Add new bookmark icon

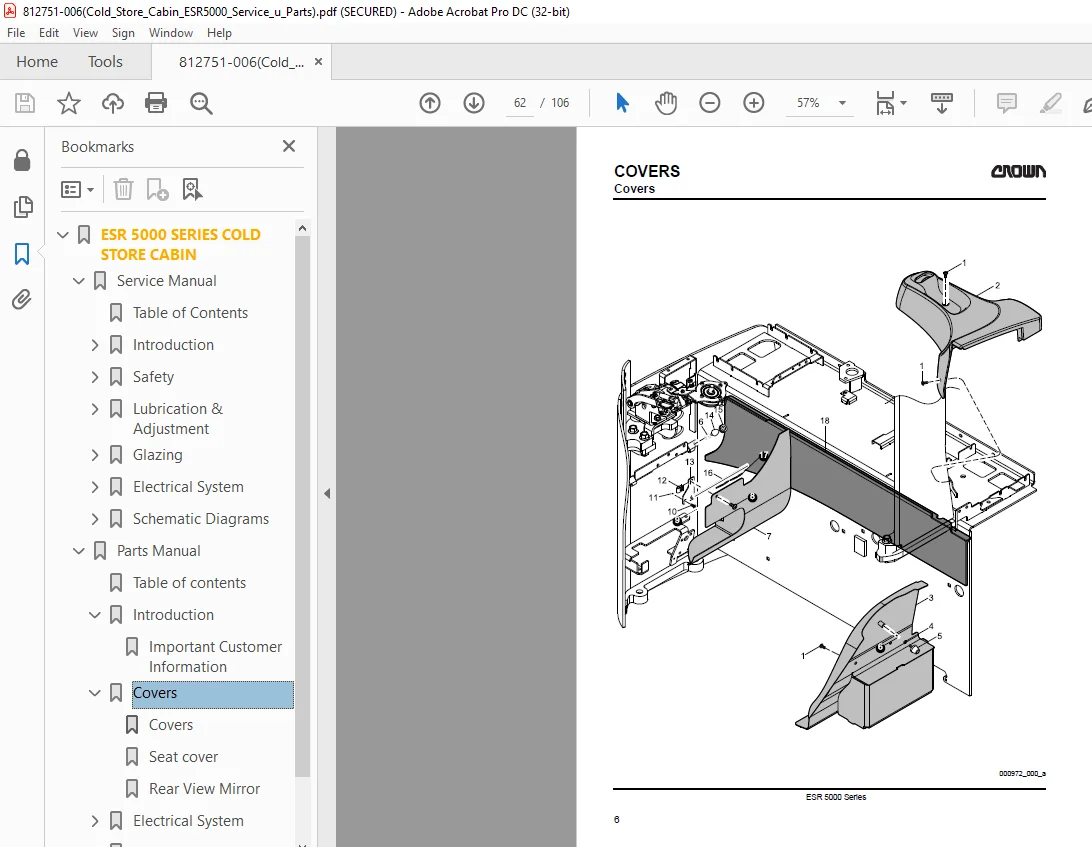(x=157, y=189)
